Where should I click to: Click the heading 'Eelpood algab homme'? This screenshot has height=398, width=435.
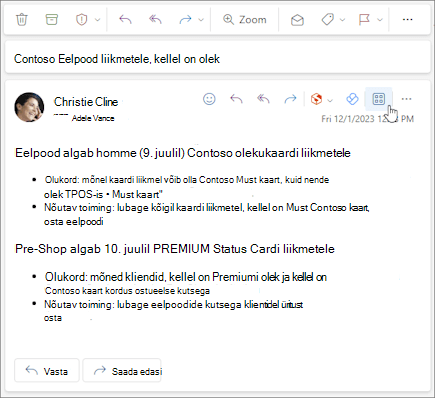(183, 153)
